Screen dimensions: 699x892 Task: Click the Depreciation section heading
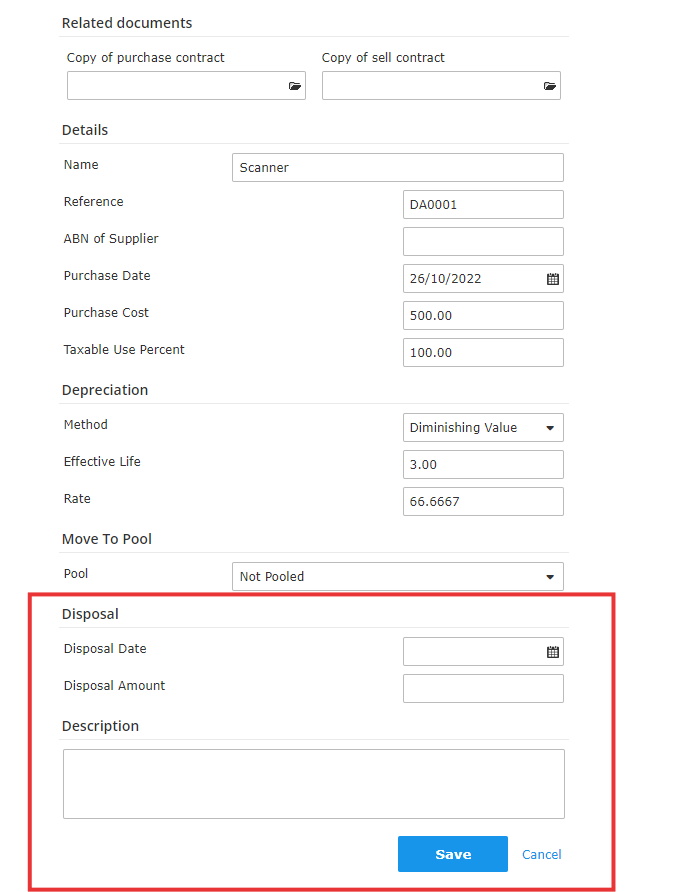[x=105, y=390]
